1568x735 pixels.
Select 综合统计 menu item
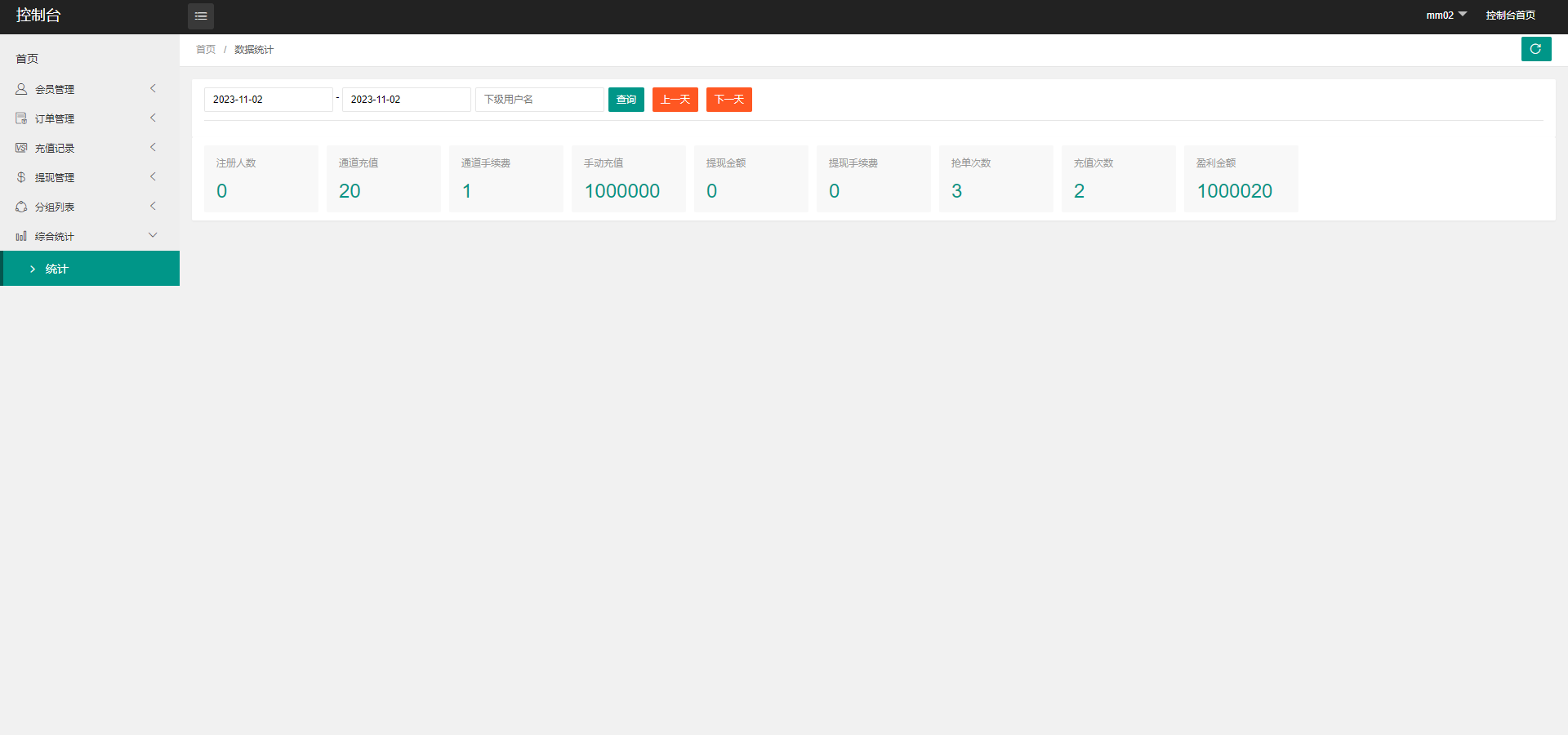(x=90, y=236)
